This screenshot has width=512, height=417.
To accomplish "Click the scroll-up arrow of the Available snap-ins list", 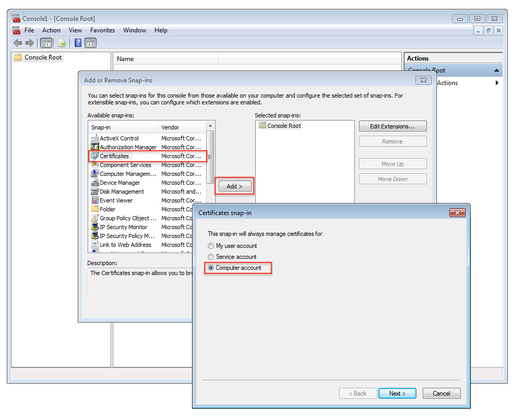I will click(210, 126).
